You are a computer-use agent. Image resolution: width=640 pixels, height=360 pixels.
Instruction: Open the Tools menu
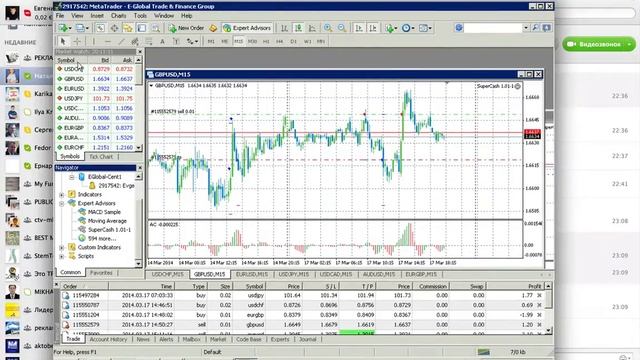[140, 16]
